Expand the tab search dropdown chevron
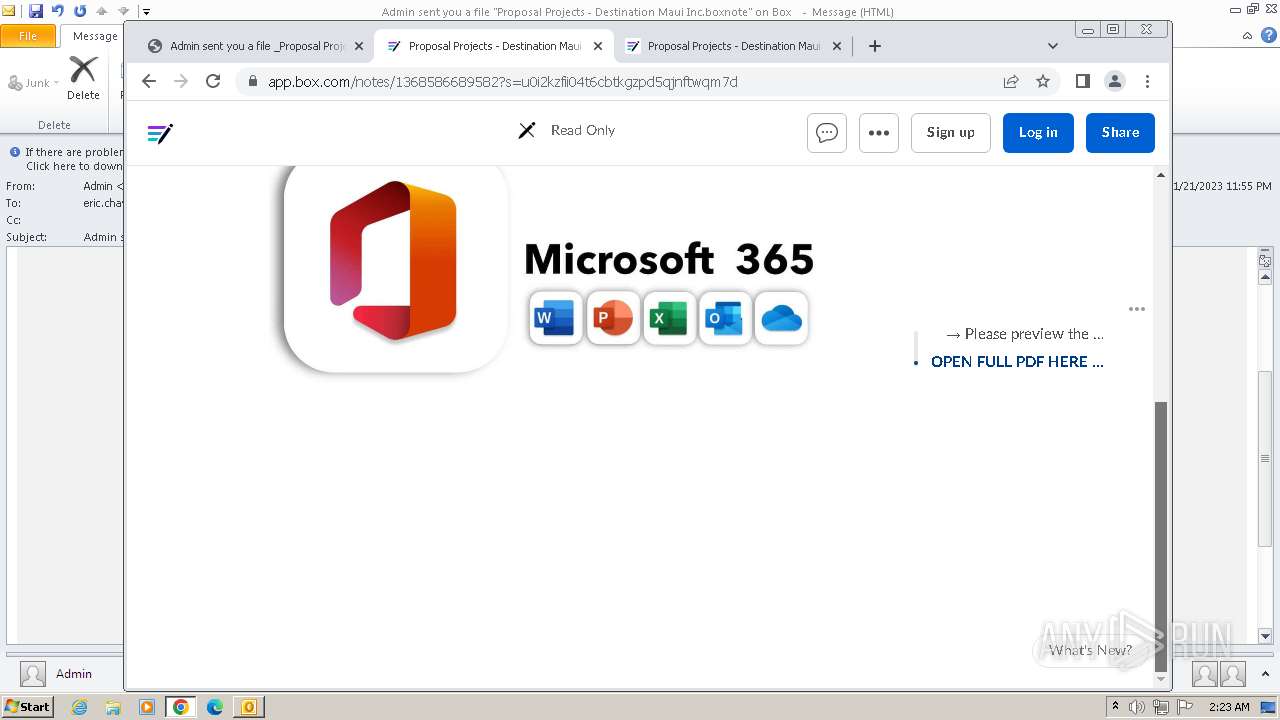The image size is (1280, 720). (1053, 46)
